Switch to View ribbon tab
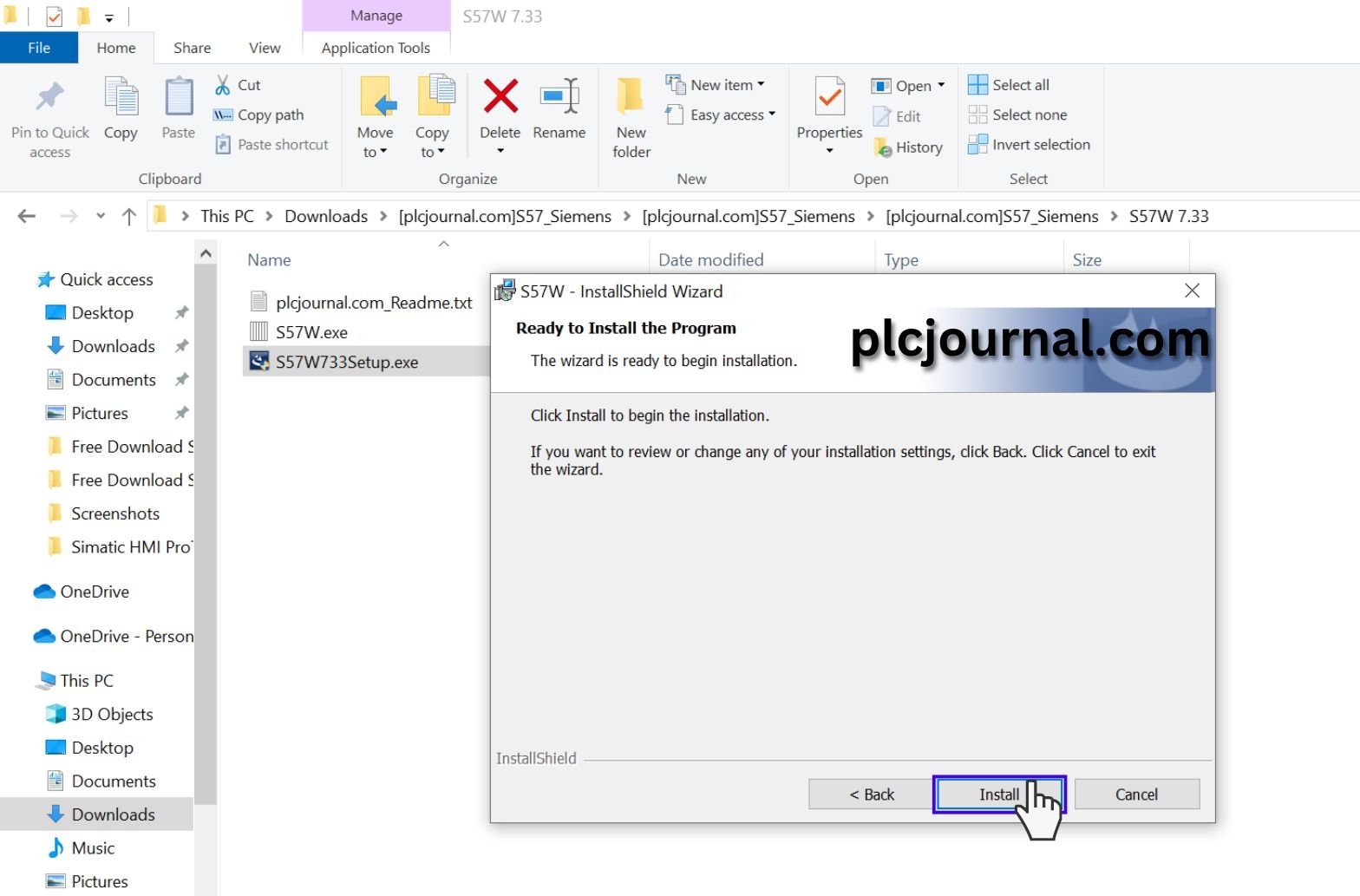The height and width of the screenshot is (896, 1360). 265,48
